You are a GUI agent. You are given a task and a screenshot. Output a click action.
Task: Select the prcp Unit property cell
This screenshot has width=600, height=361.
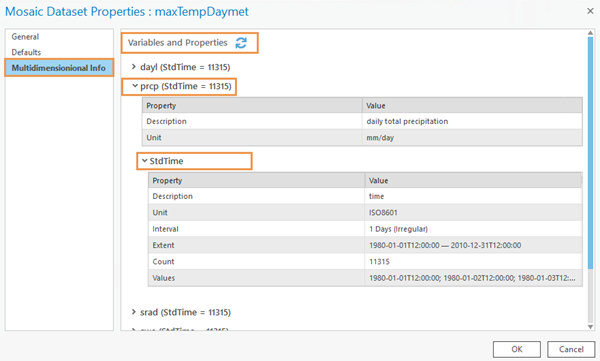(x=252, y=137)
